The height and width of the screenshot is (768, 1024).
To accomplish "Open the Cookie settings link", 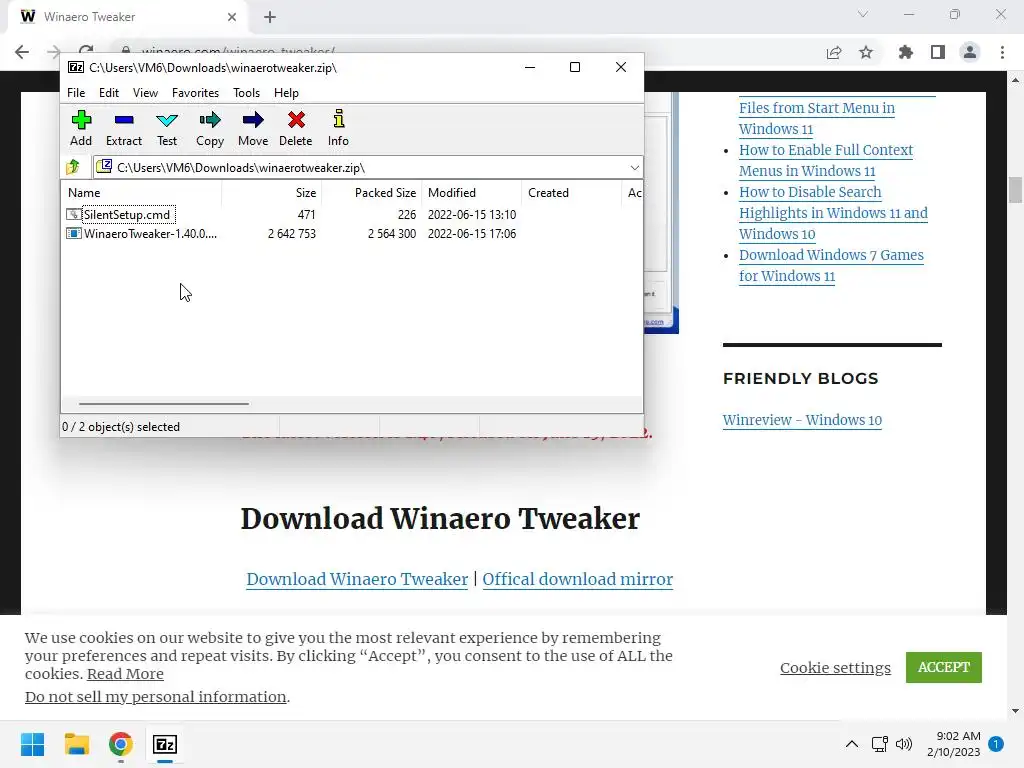I will click(835, 667).
